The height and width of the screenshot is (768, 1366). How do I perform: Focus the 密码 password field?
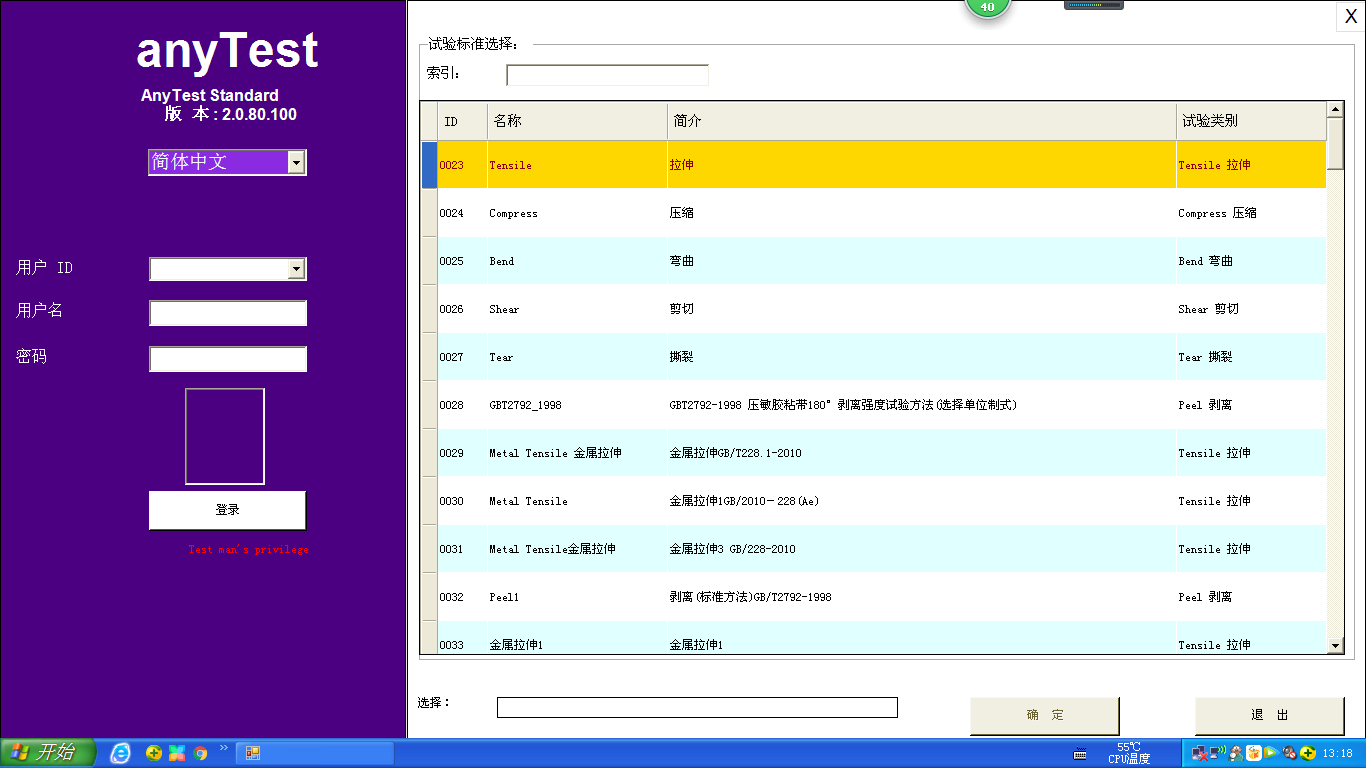click(228, 359)
